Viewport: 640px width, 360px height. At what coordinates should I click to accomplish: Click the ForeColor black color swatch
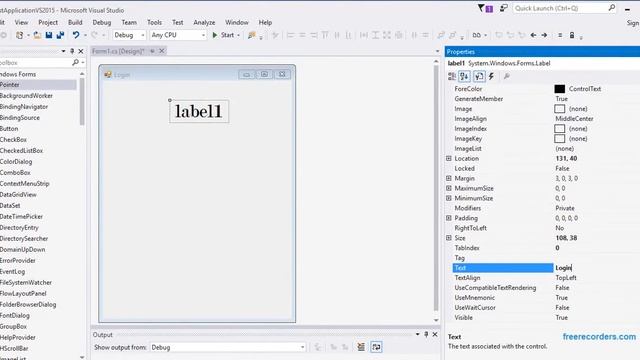tap(560, 89)
